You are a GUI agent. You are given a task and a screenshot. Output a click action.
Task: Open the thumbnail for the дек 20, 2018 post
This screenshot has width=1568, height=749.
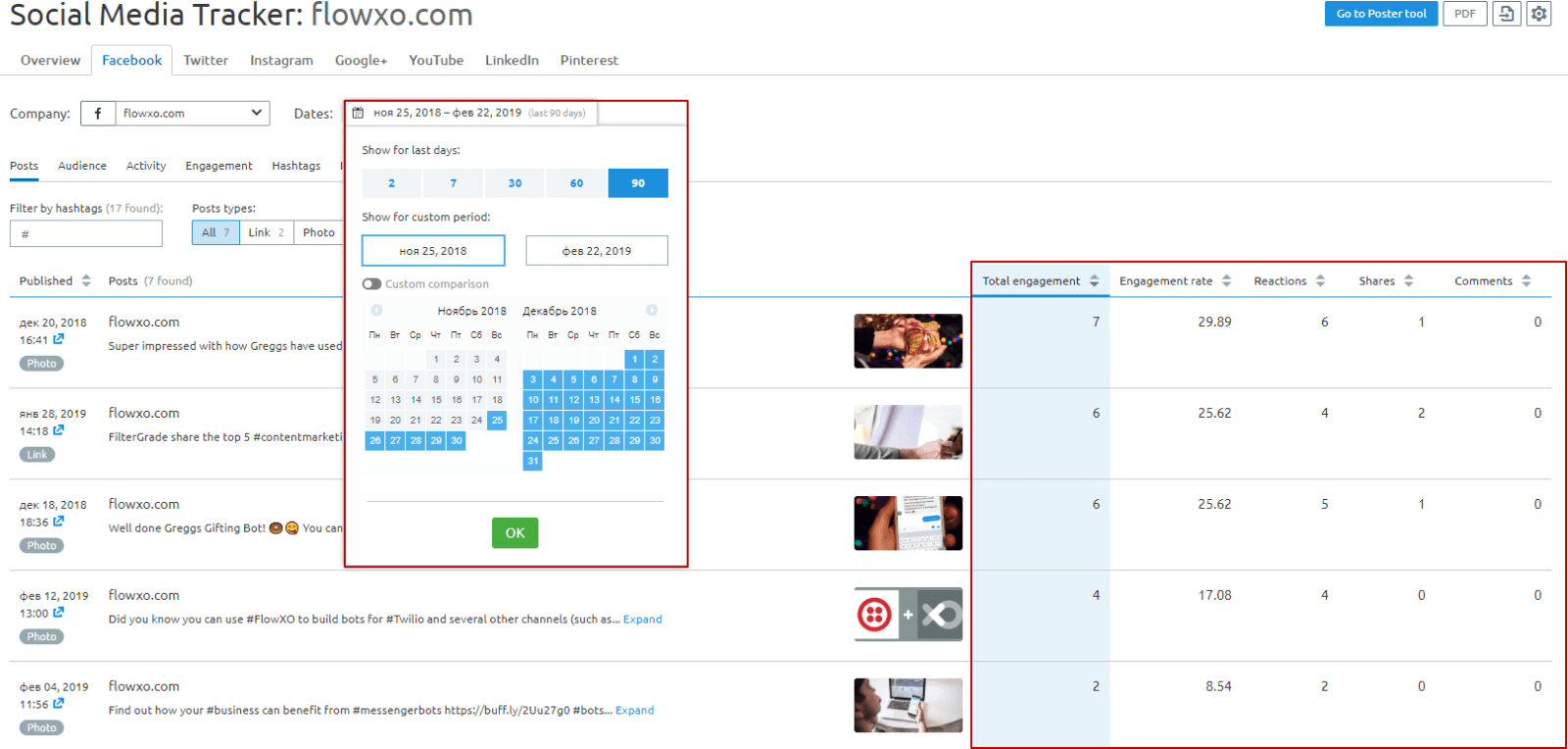908,341
